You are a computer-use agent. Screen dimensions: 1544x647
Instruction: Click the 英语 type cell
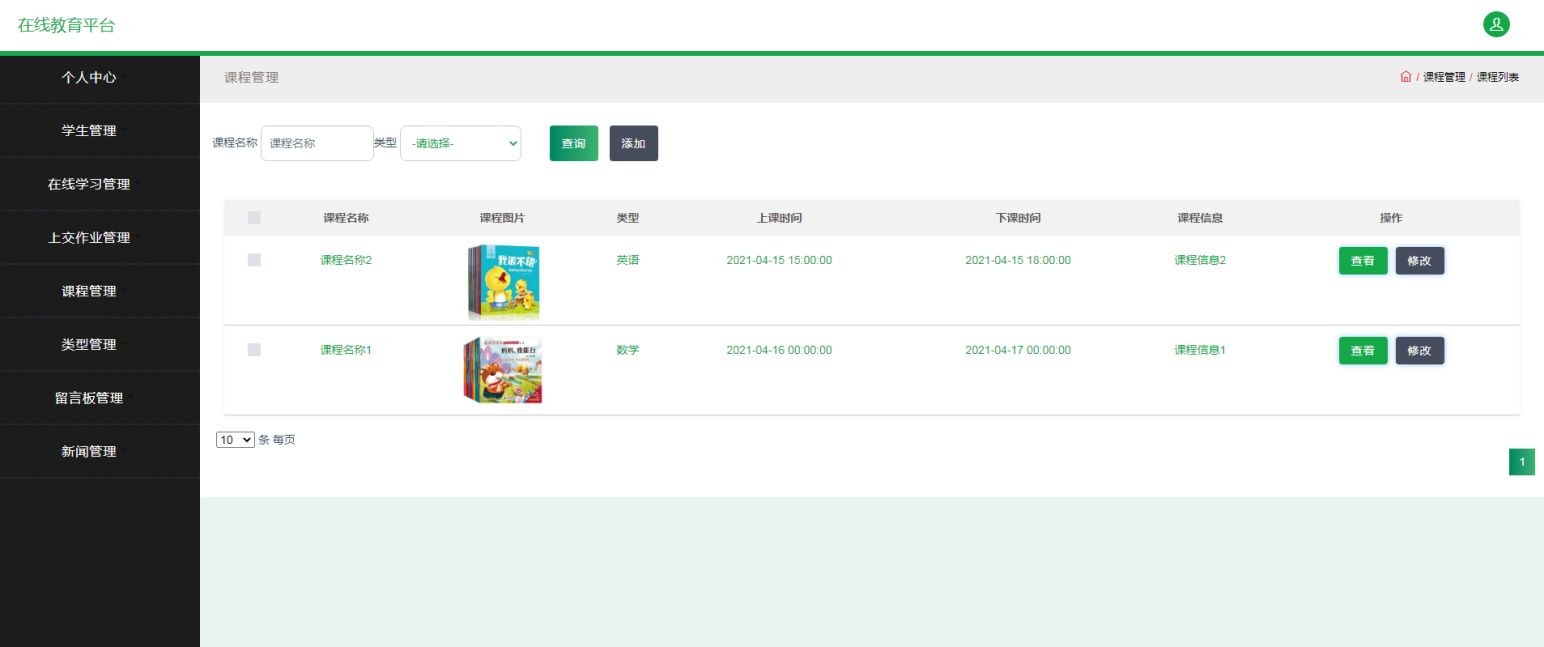pyautogui.click(x=628, y=260)
